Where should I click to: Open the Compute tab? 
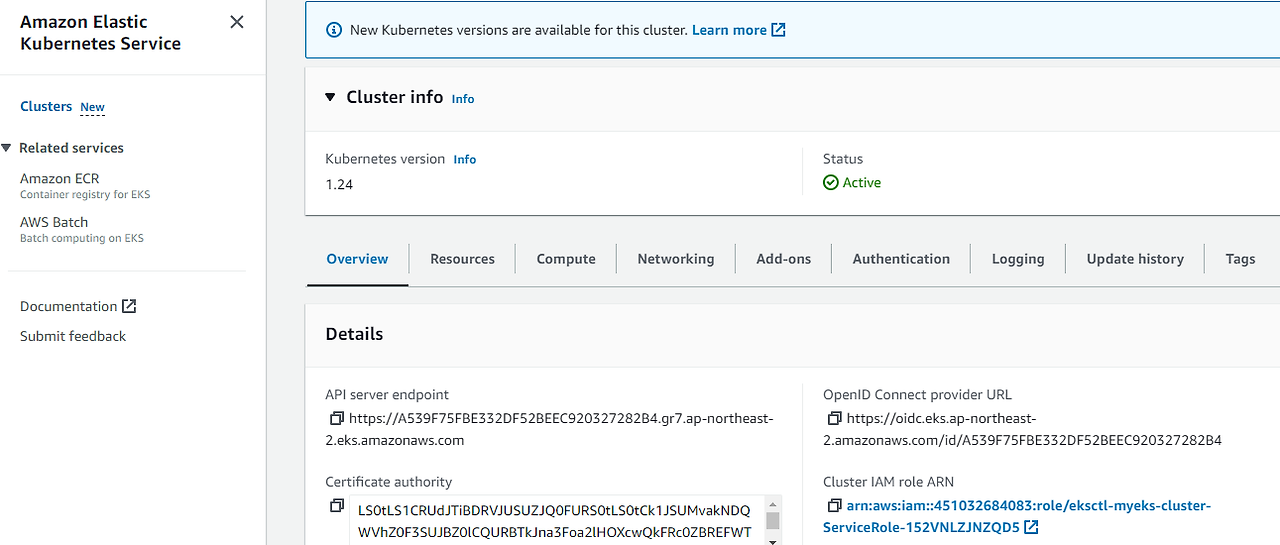[566, 259]
